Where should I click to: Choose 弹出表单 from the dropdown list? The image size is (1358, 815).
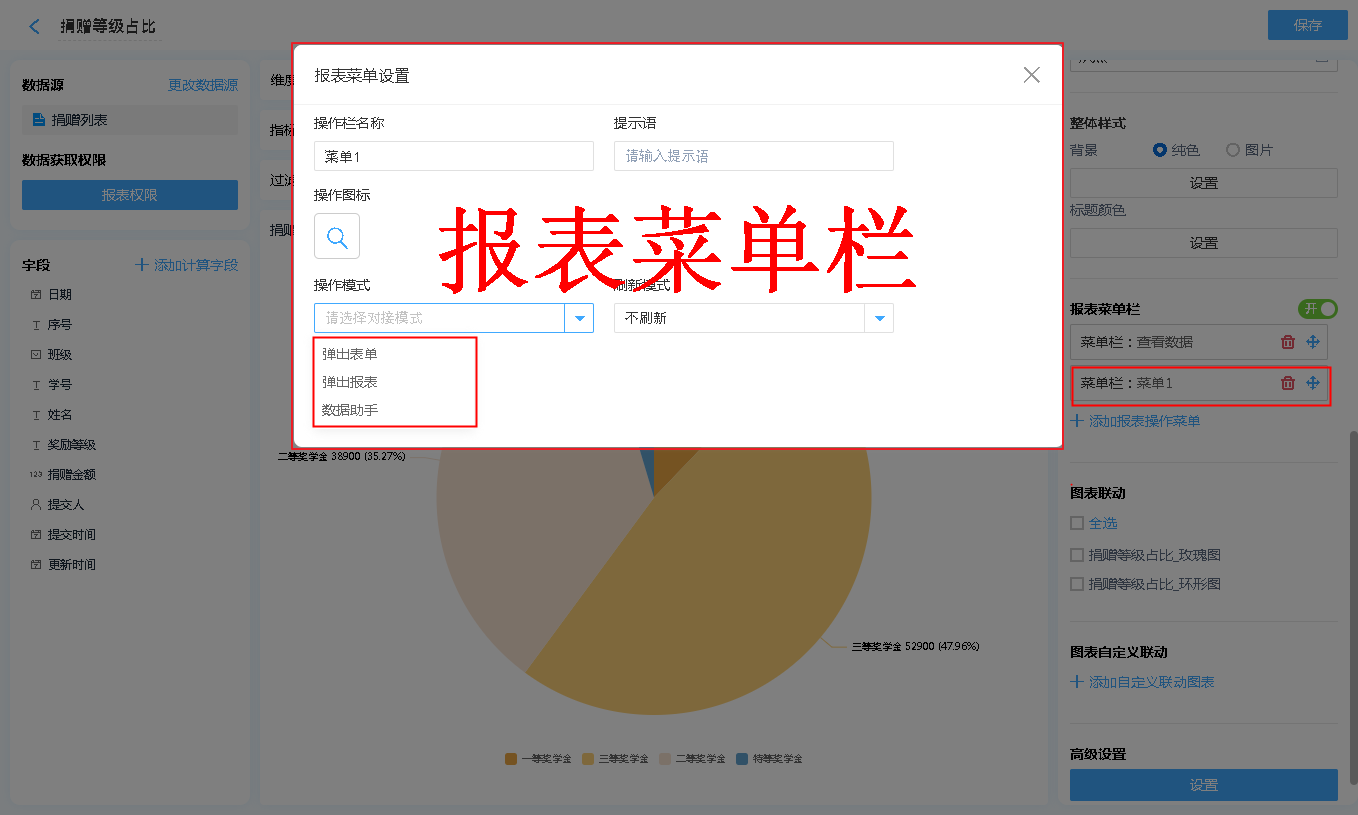click(x=350, y=354)
